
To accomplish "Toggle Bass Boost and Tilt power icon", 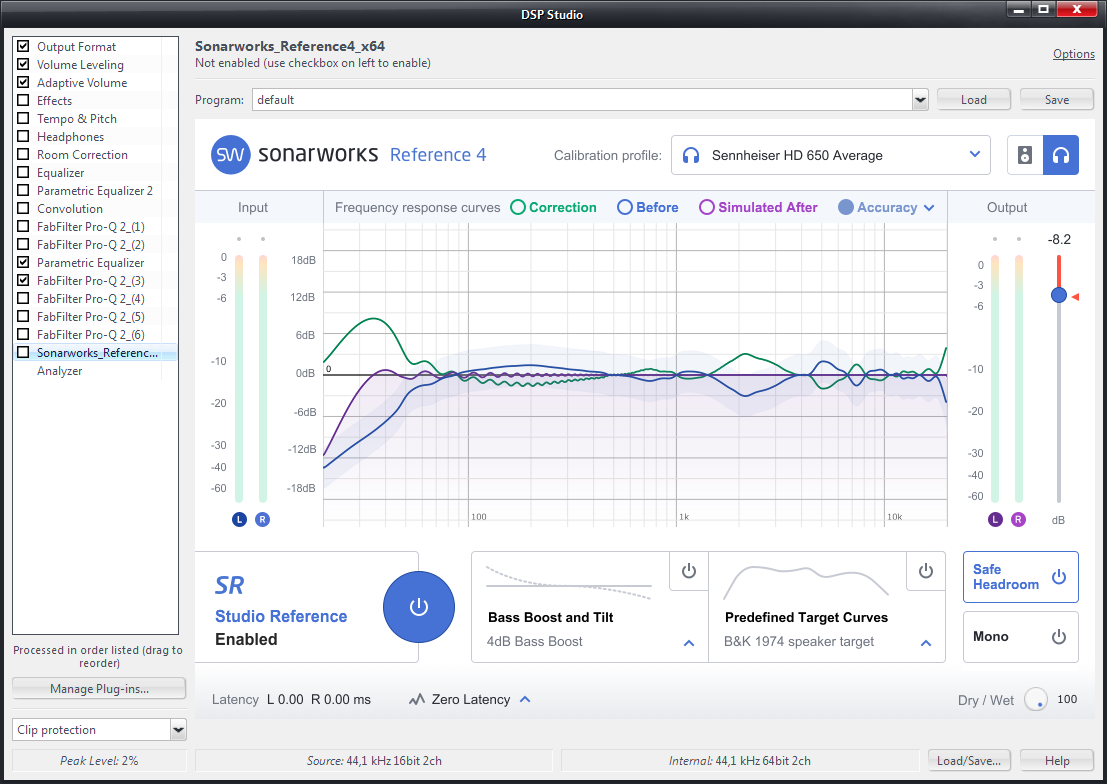I will (688, 571).
